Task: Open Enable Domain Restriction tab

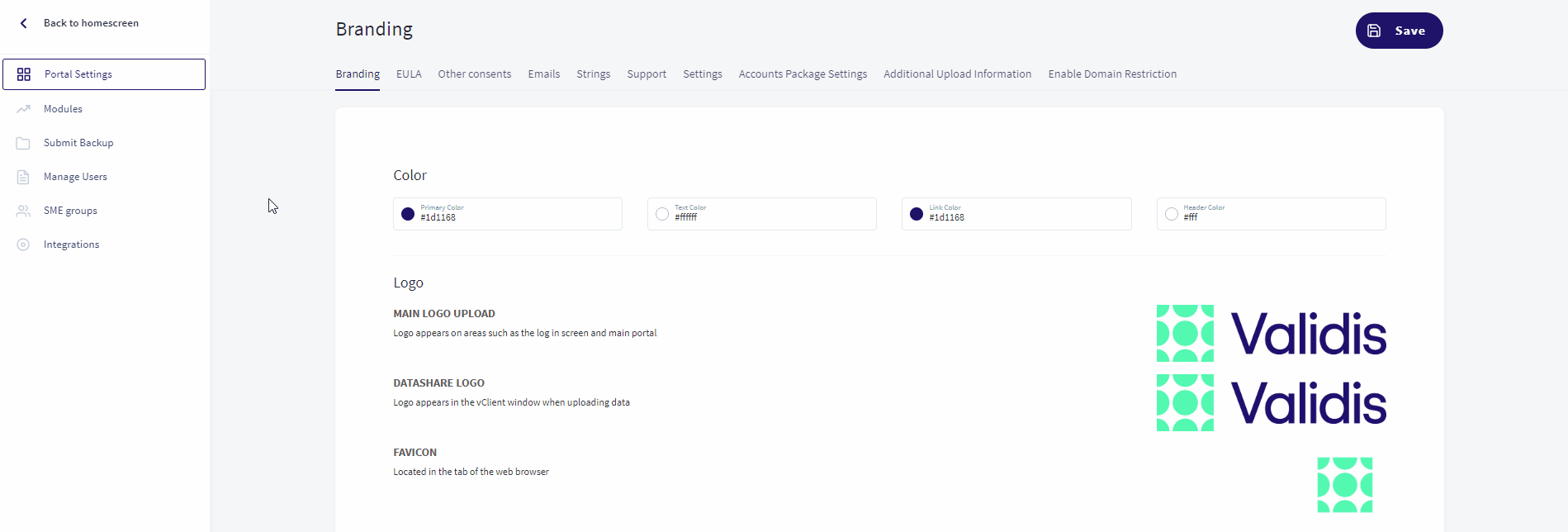Action: click(x=1112, y=74)
